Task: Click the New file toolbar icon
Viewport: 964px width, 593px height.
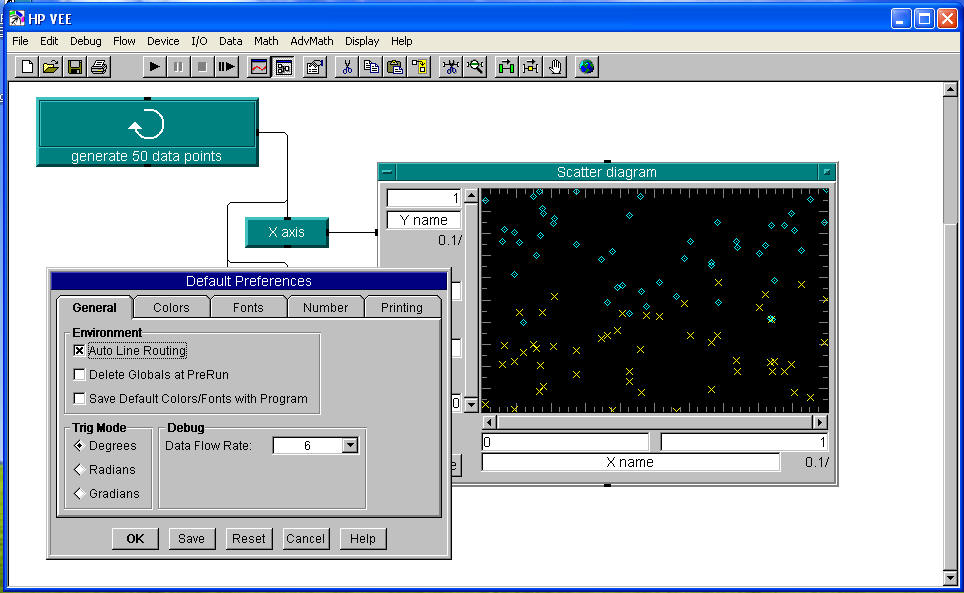Action: (27, 67)
